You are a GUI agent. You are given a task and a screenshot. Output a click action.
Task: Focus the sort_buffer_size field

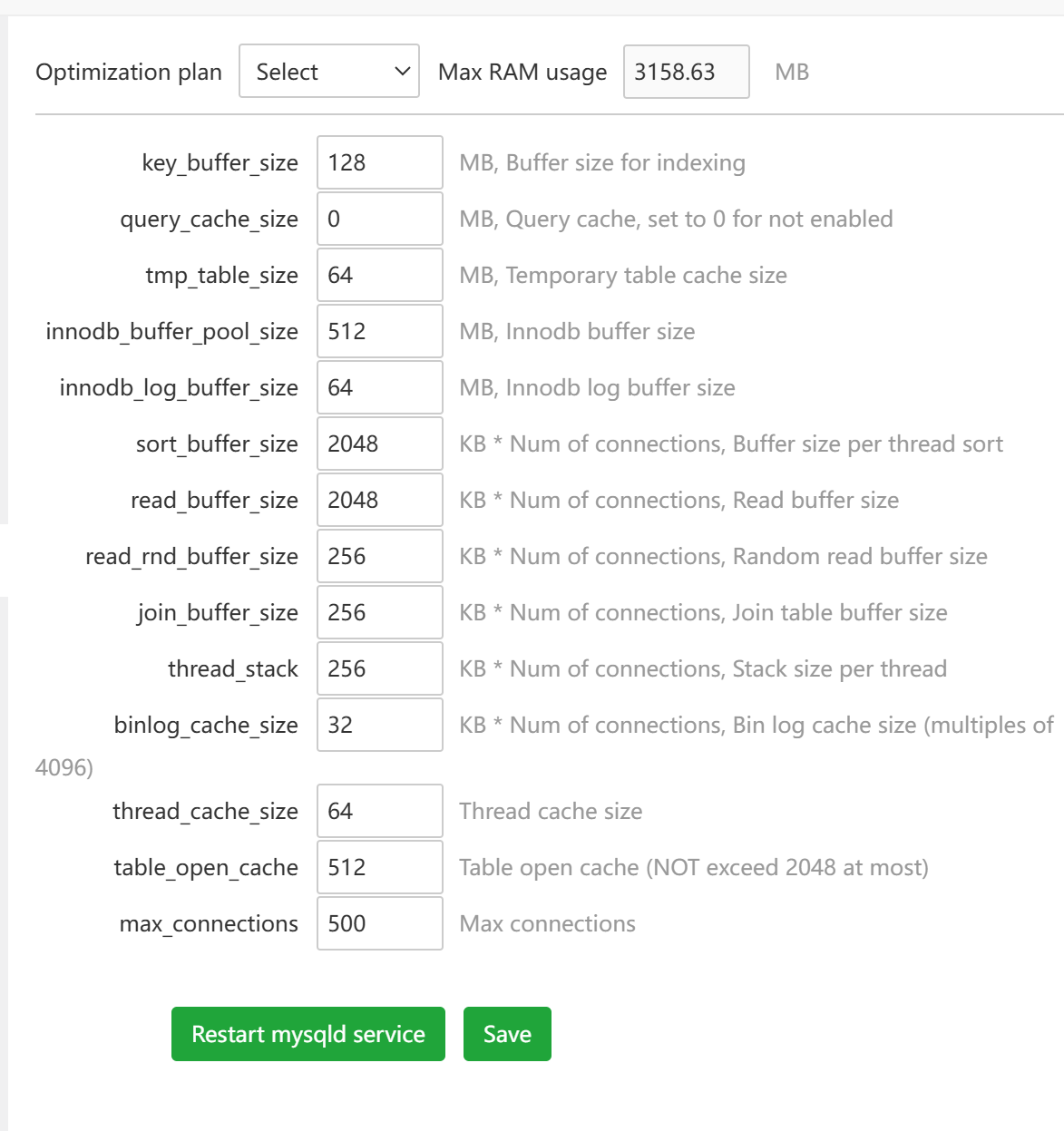coord(379,444)
